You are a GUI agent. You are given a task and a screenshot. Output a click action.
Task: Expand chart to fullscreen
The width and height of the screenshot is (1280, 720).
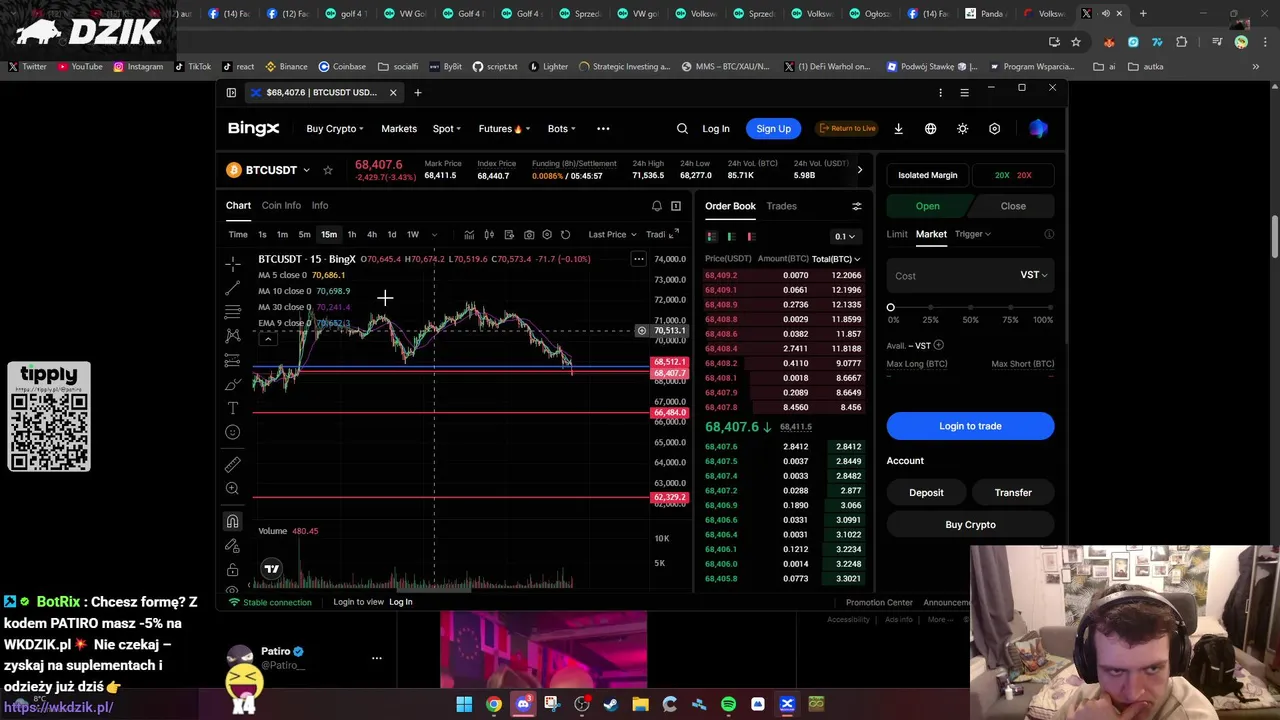[673, 234]
